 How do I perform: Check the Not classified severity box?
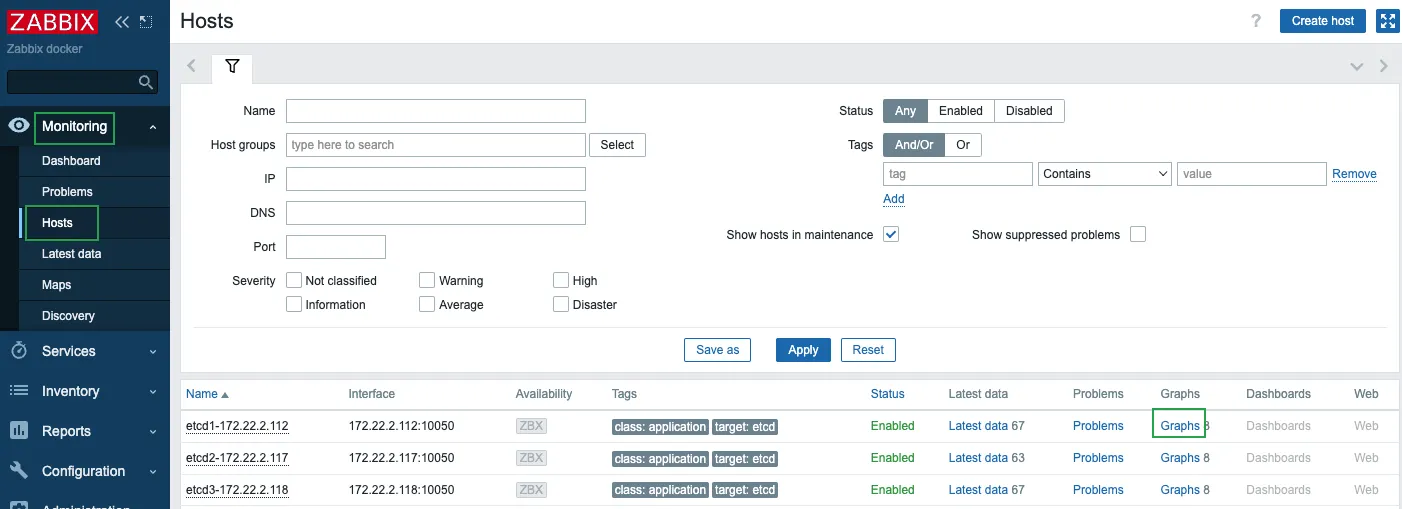point(294,280)
